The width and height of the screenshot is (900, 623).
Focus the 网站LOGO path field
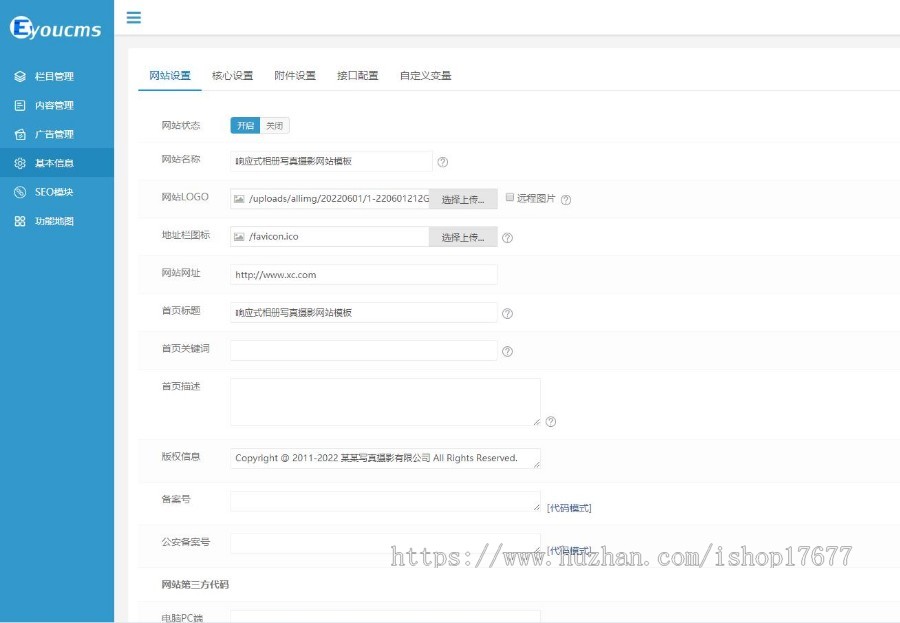(x=329, y=199)
